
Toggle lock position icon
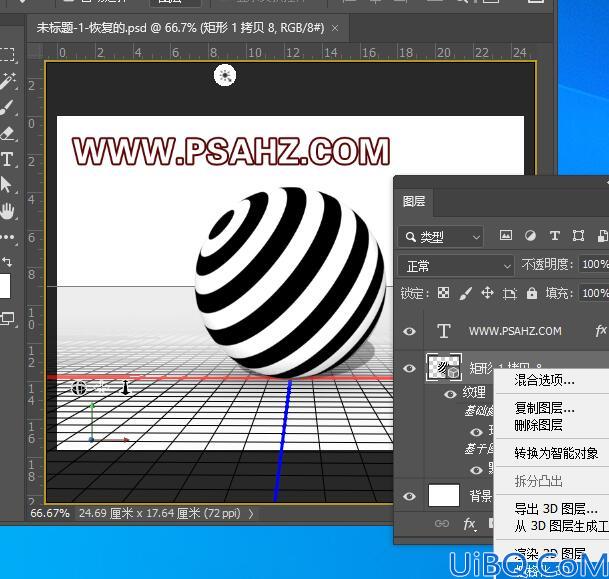(x=487, y=293)
